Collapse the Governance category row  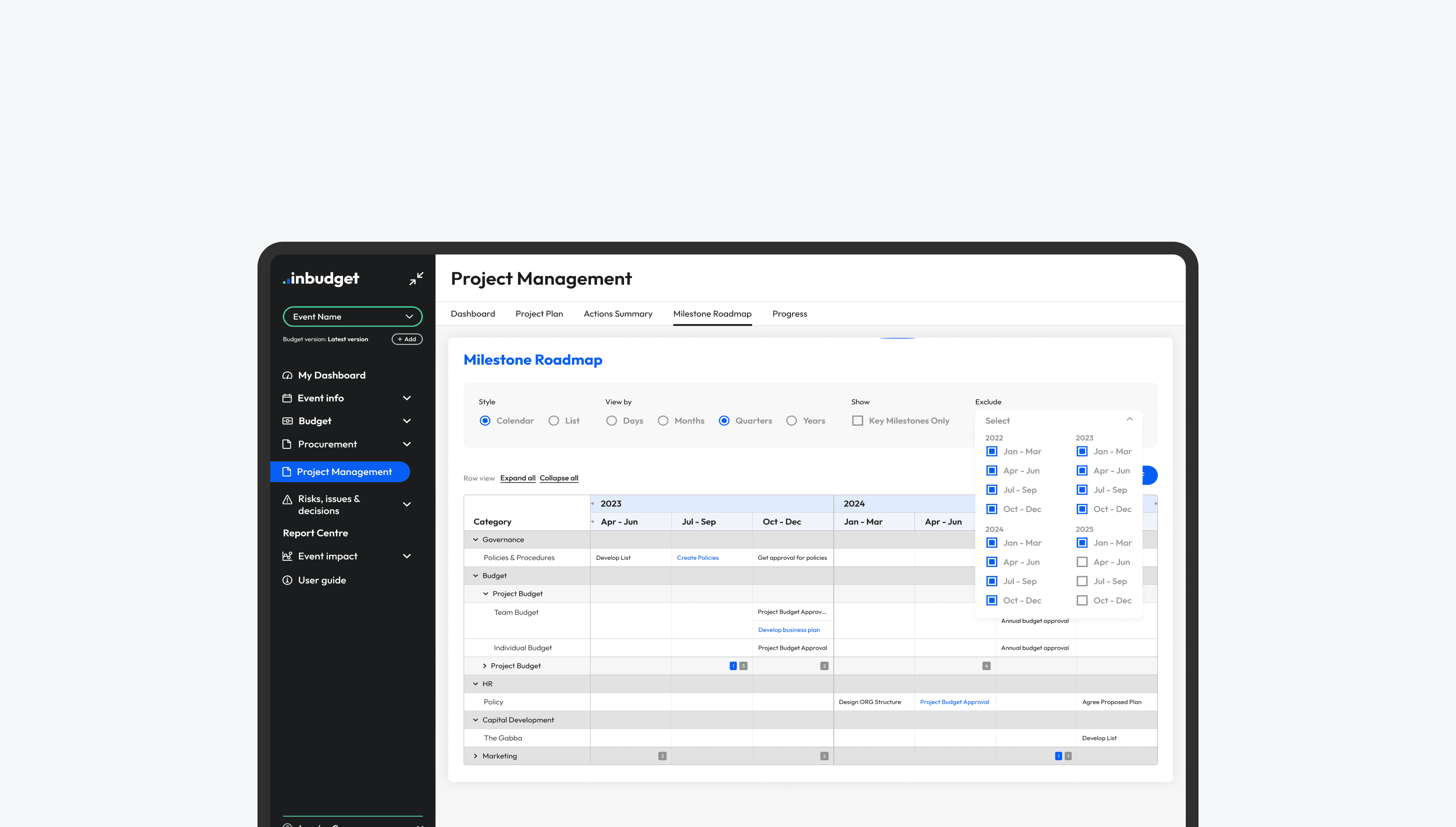pyautogui.click(x=476, y=540)
